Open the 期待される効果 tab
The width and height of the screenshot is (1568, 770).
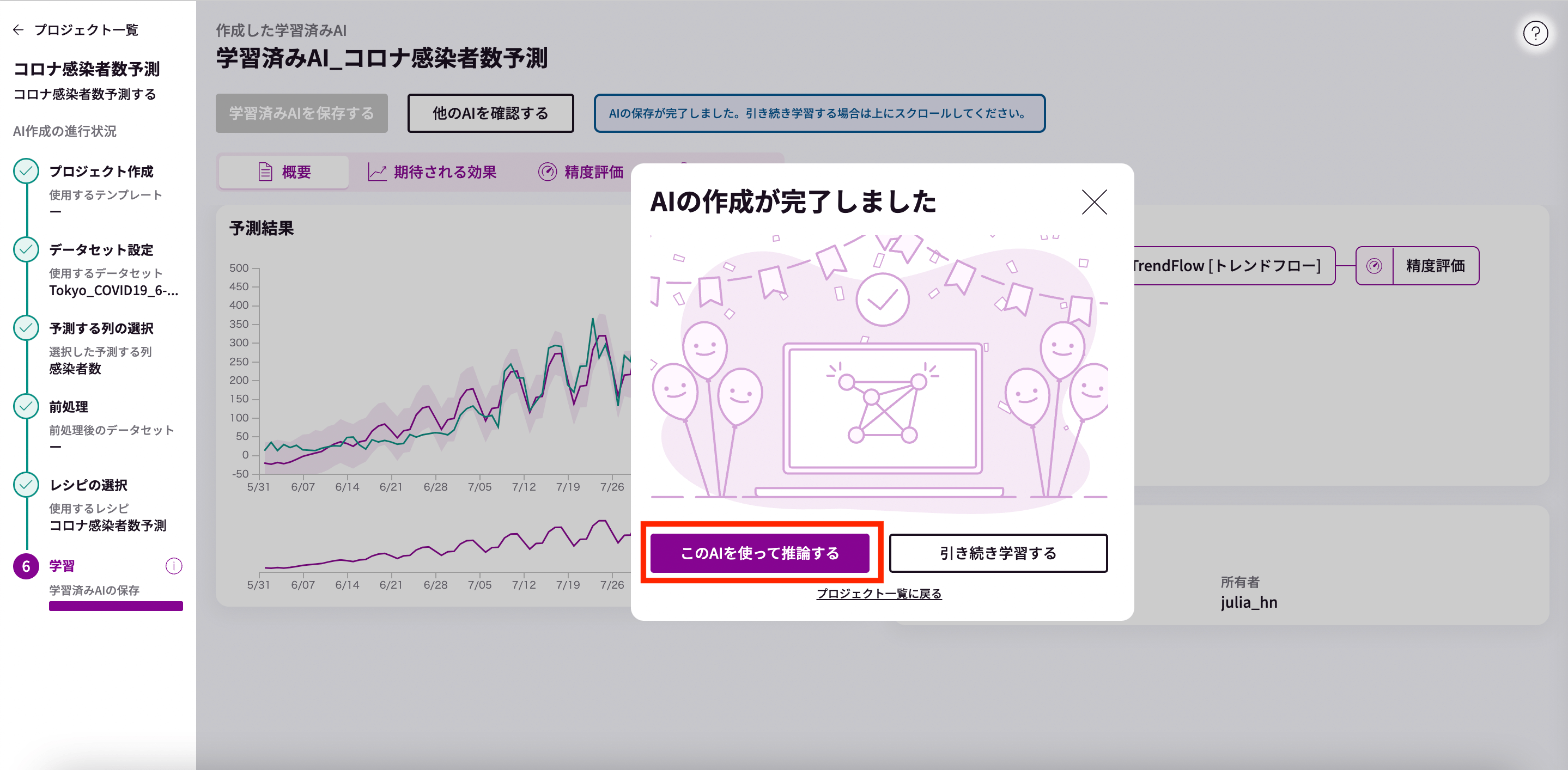click(433, 172)
